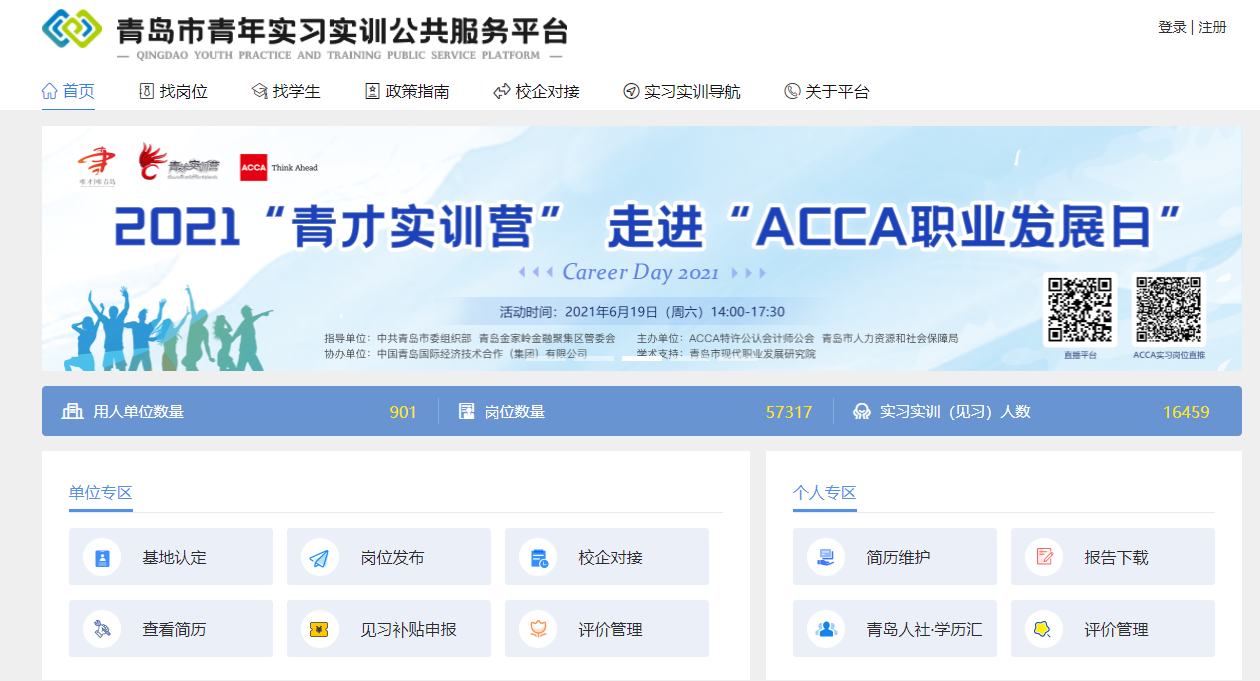Click the platform logo icon in header
Screen dimensions: 1260x681
[72, 30]
